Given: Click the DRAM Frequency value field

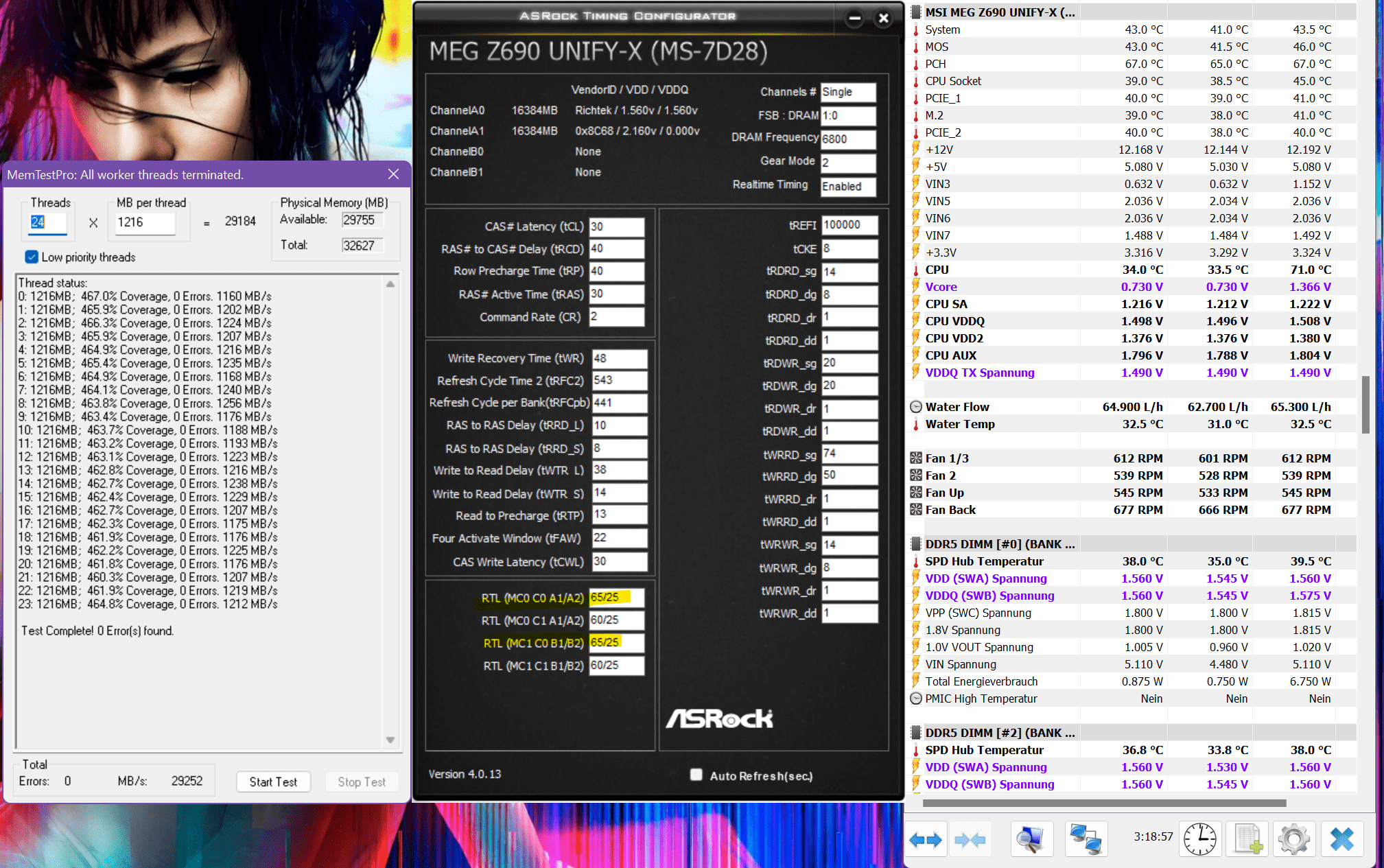Looking at the screenshot, I should [848, 139].
